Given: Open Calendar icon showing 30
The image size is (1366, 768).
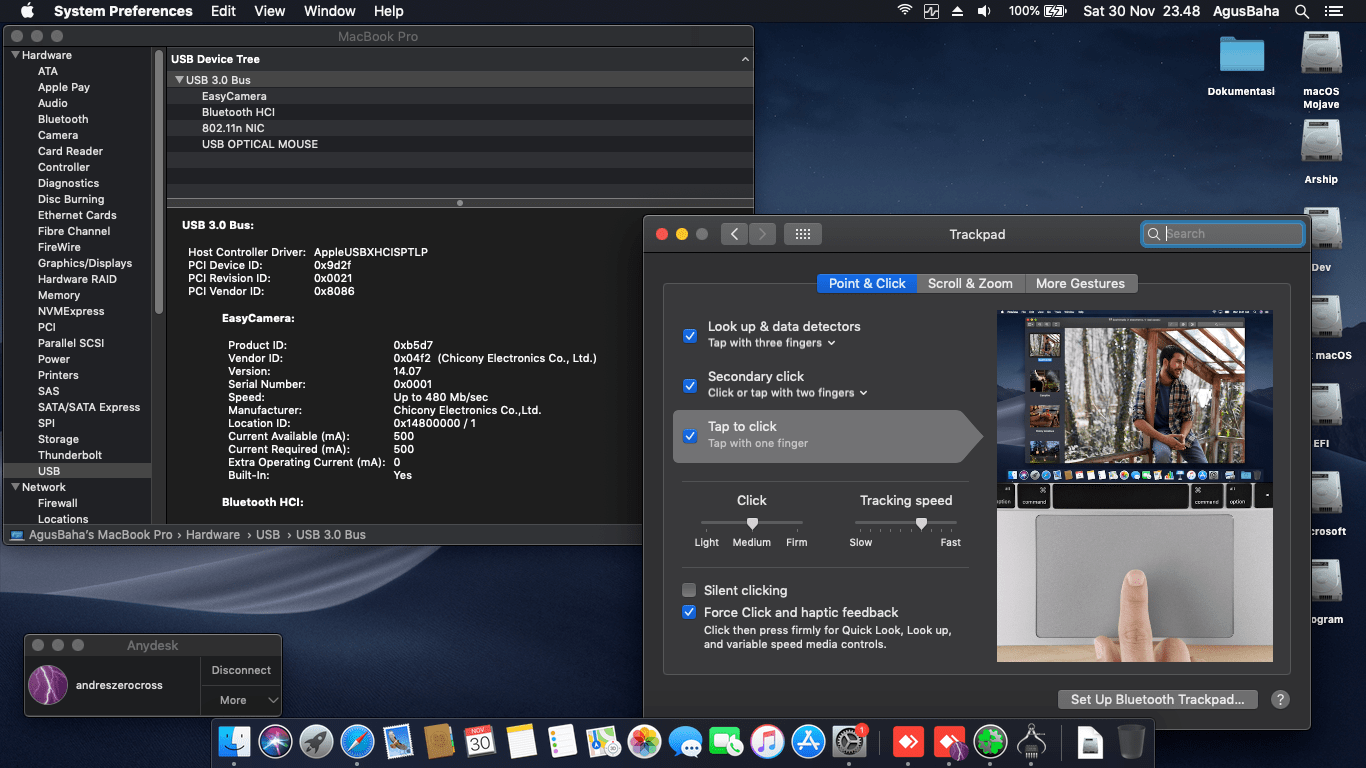Looking at the screenshot, I should coord(480,741).
